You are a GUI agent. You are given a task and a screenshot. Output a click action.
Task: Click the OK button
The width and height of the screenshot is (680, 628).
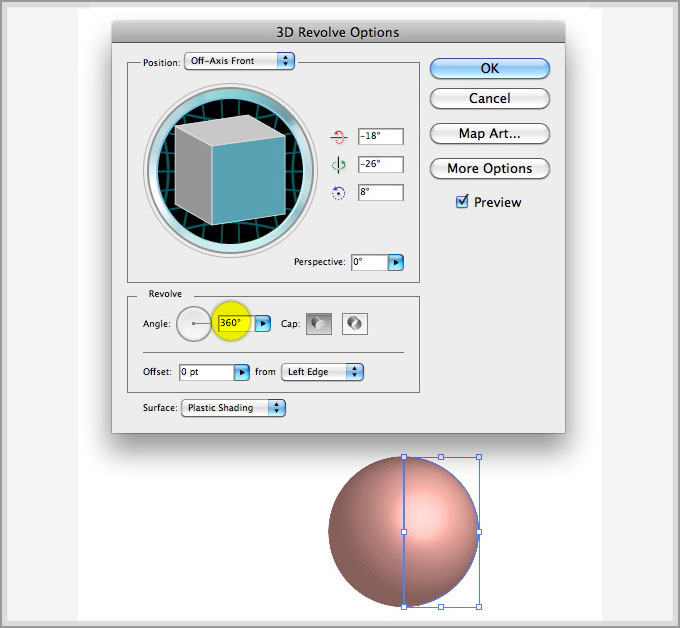pos(490,69)
